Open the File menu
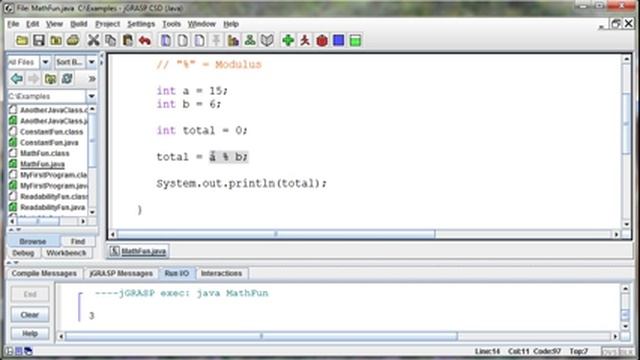The height and width of the screenshot is (360, 640). (x=13, y=24)
